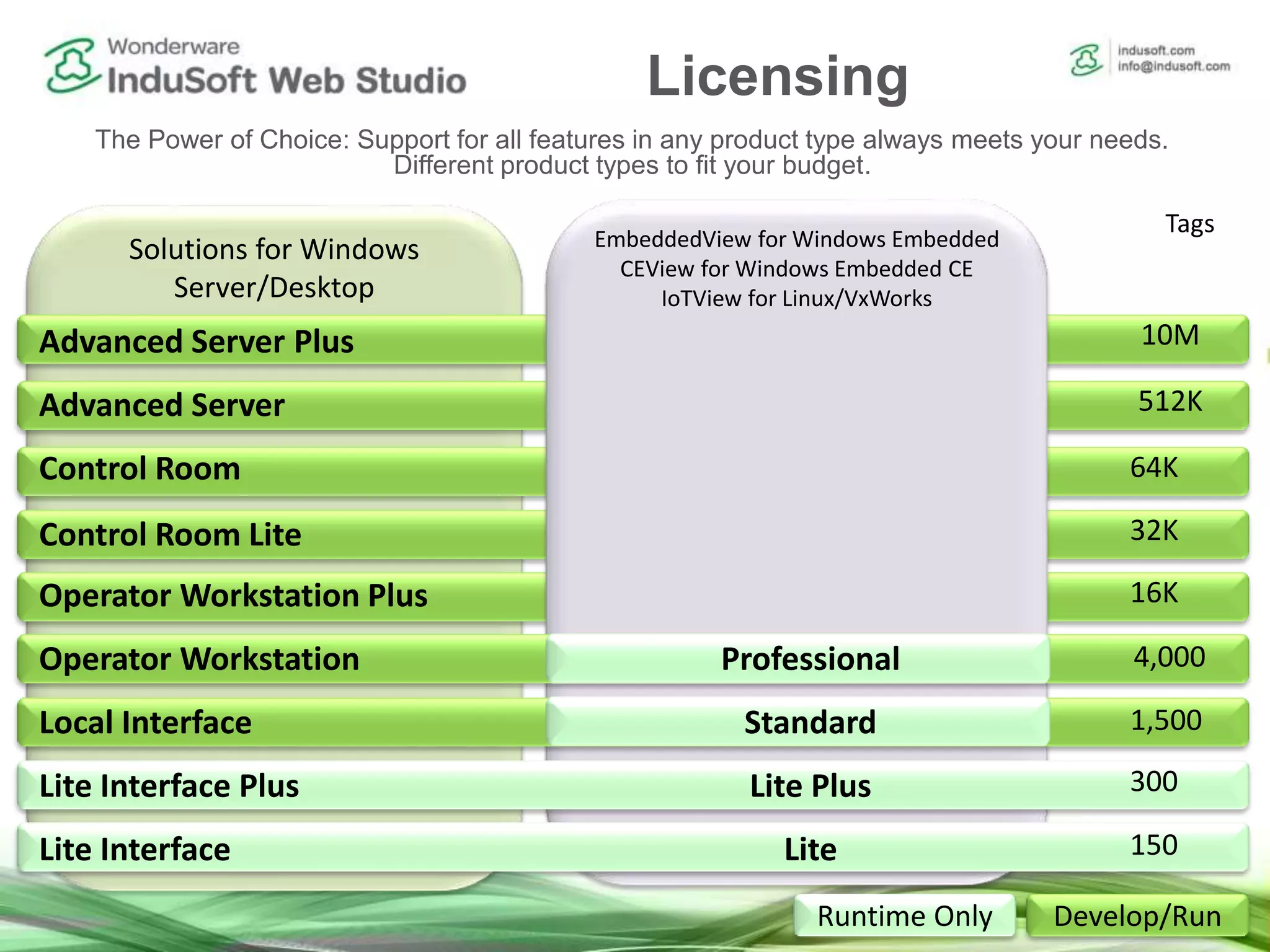Open the indusoft.com link
This screenshot has height=952, width=1270.
point(1156,50)
